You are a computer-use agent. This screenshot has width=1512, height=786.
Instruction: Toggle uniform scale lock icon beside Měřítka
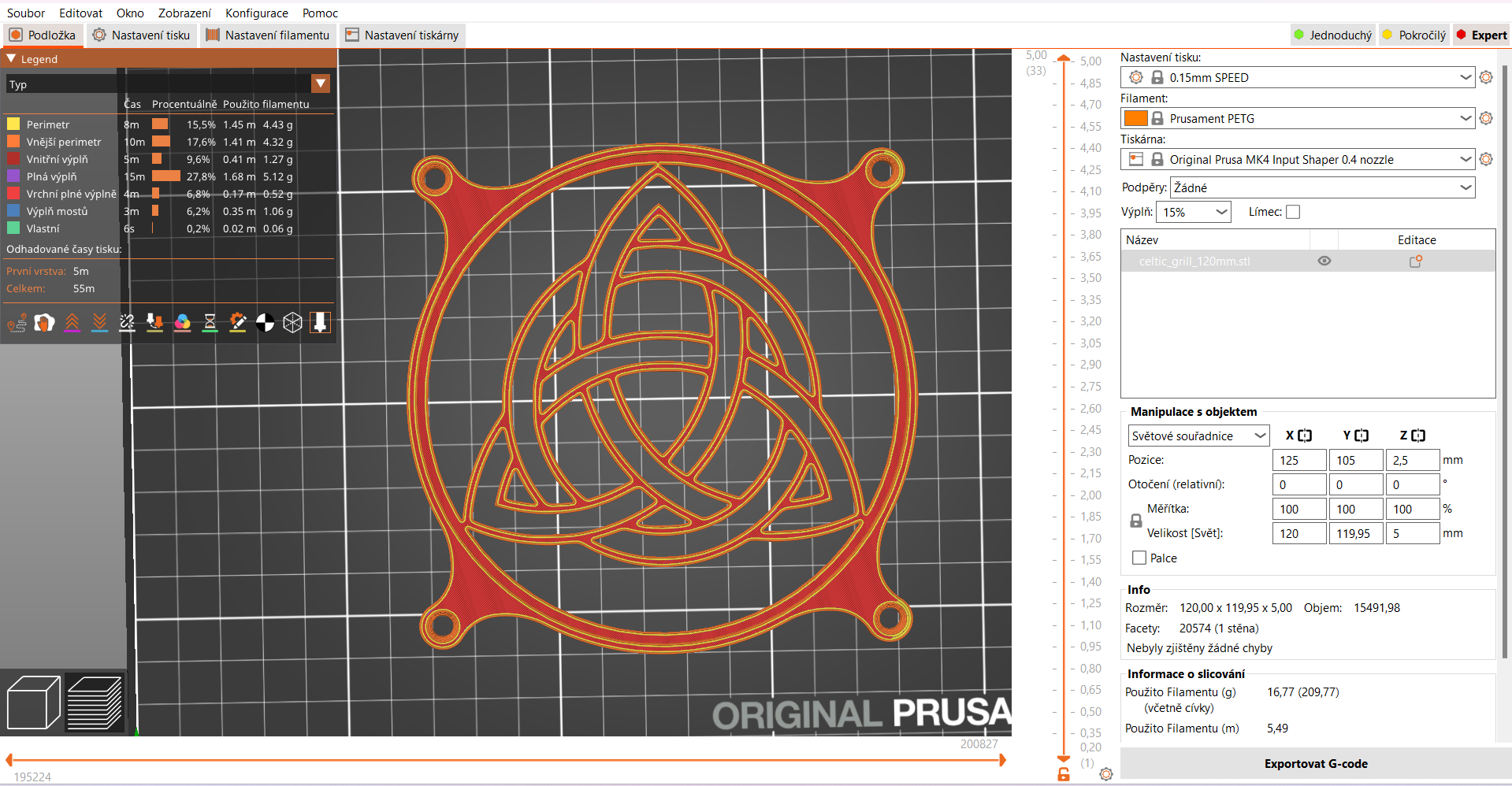point(1136,521)
